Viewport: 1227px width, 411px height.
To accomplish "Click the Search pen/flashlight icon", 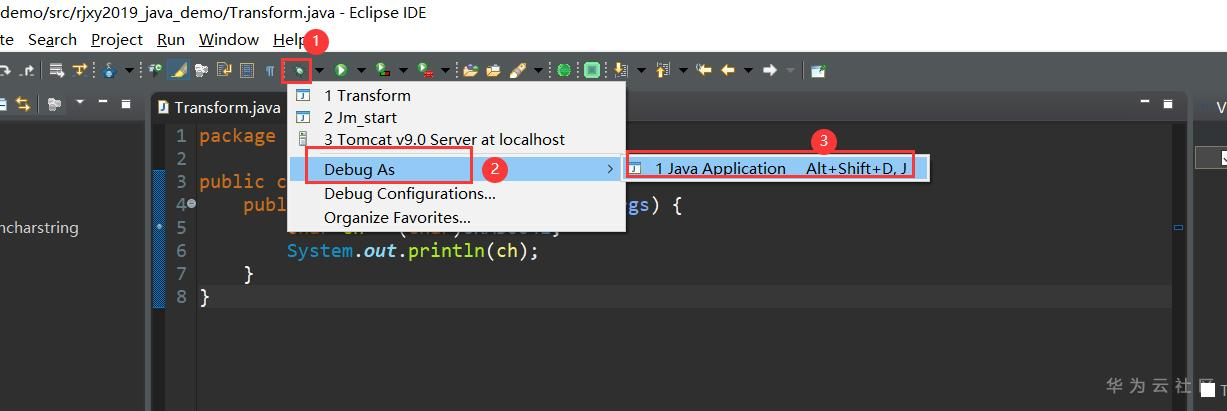I will click(518, 70).
